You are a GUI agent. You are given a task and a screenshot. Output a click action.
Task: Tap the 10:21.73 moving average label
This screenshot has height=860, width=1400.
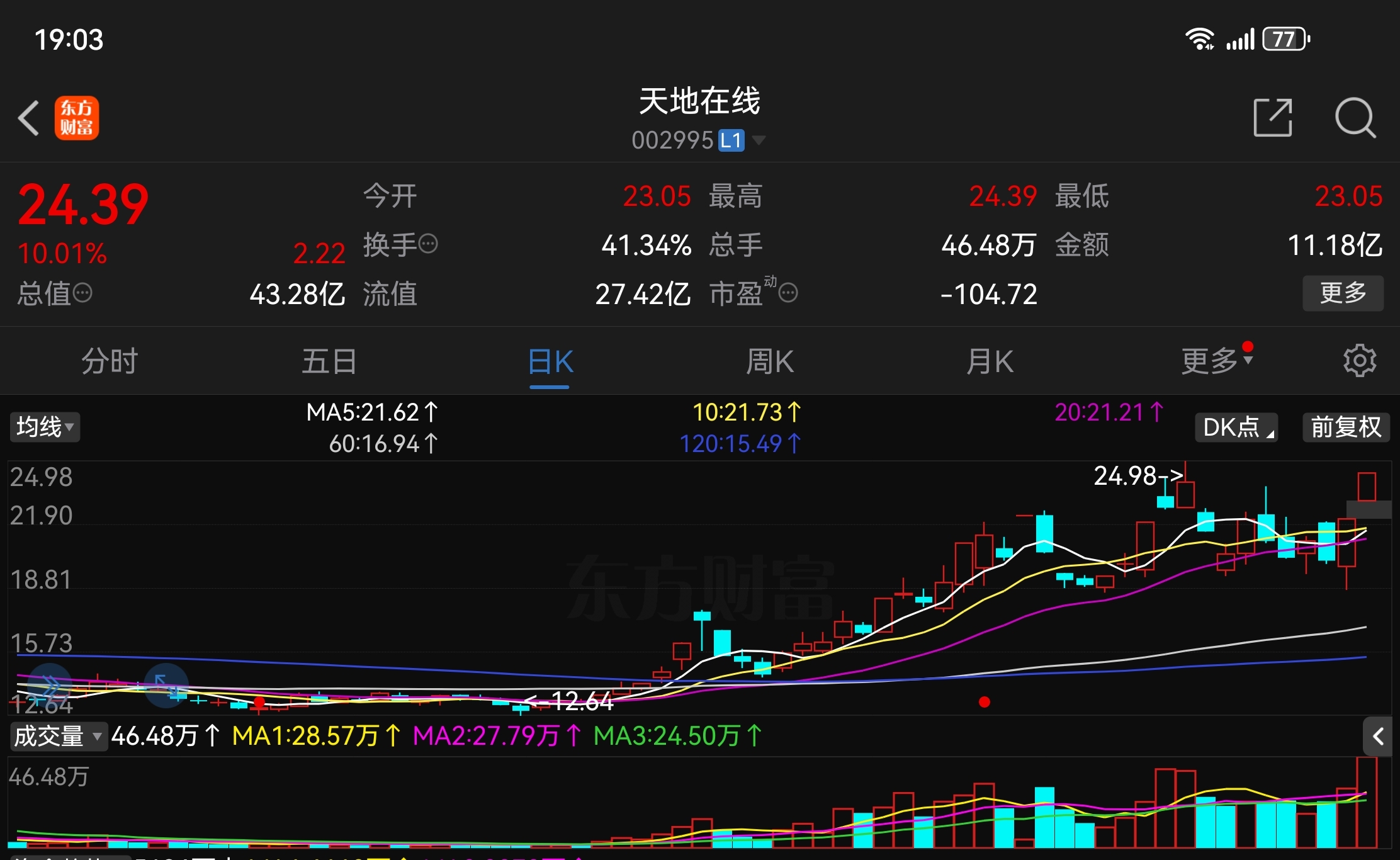point(747,412)
